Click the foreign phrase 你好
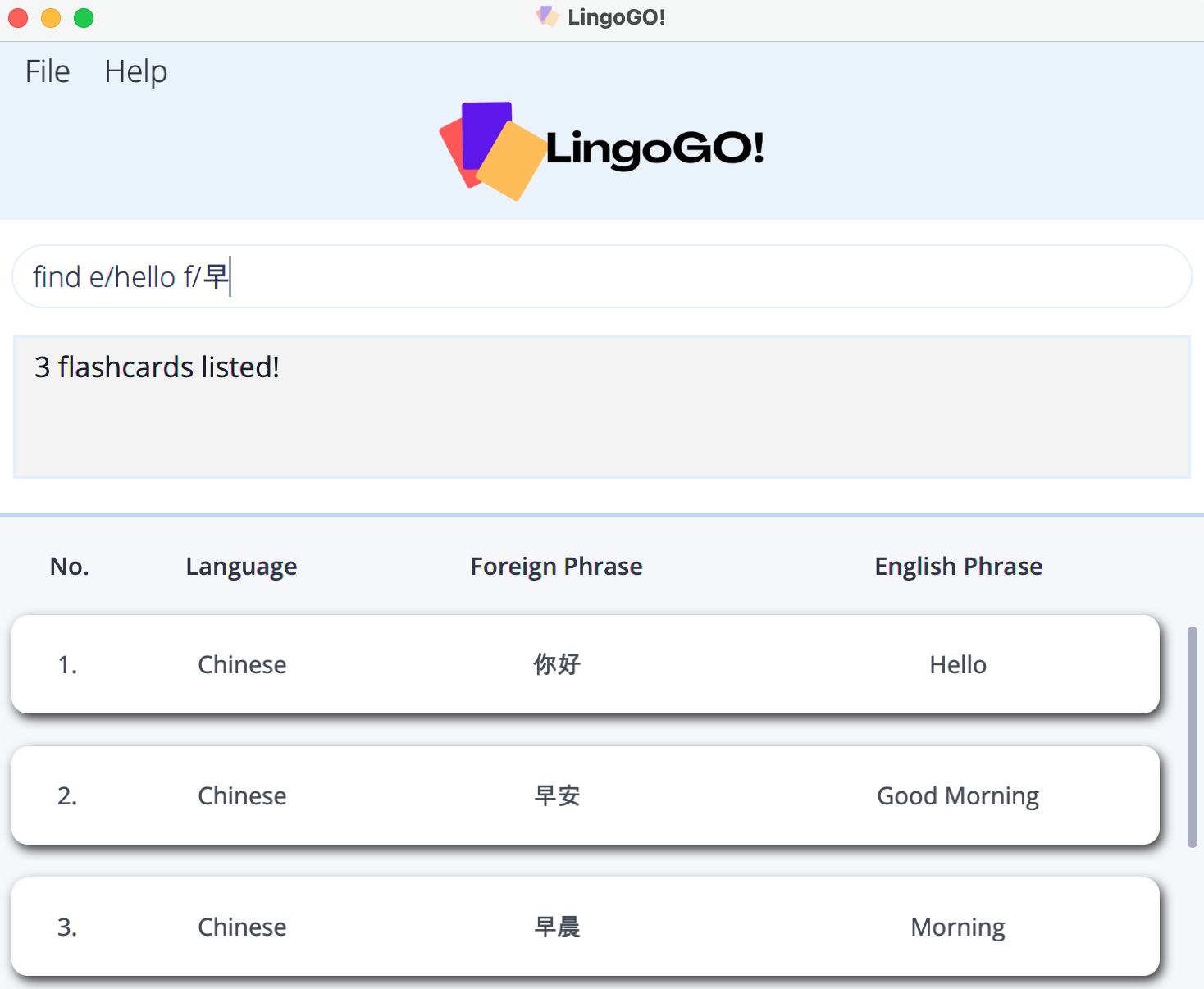 click(557, 664)
